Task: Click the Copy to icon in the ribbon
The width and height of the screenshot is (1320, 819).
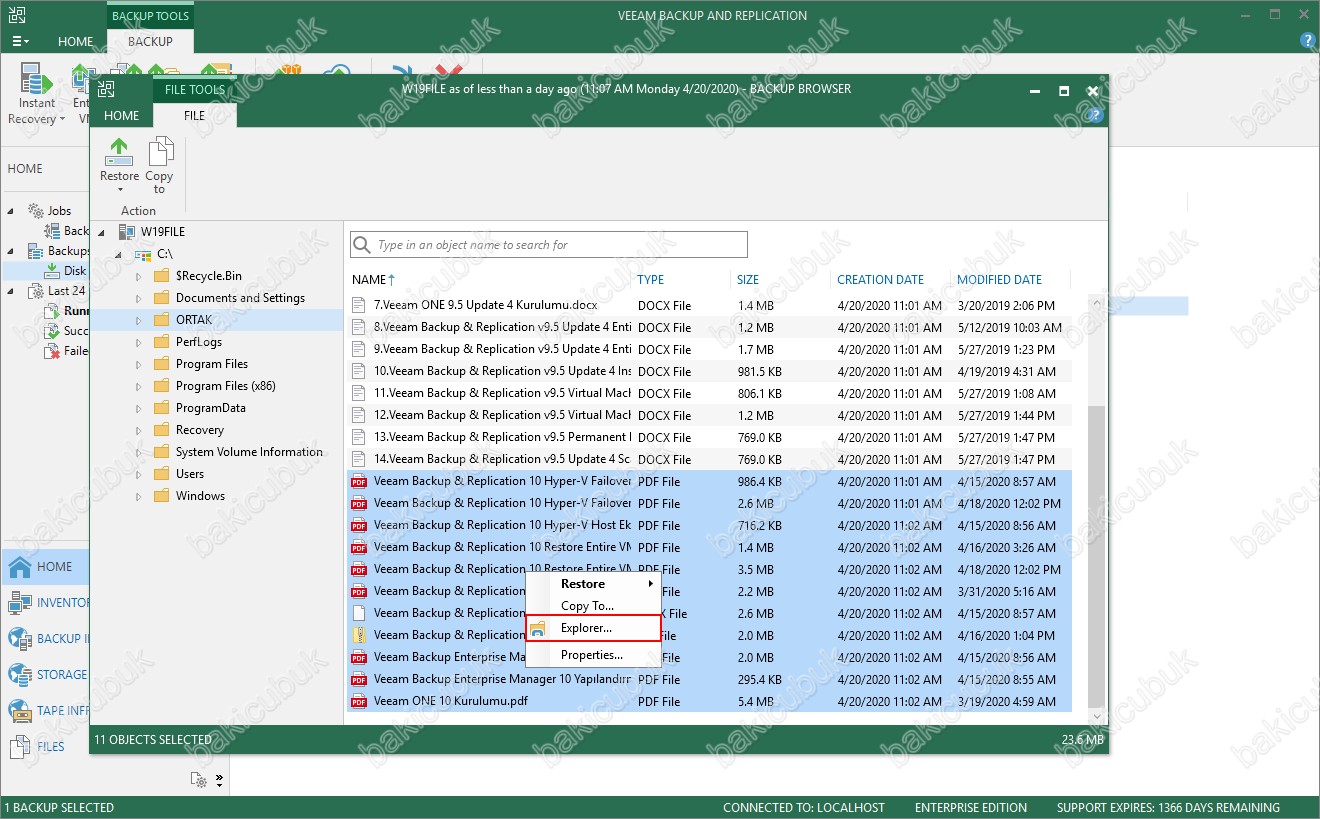Action: tap(159, 153)
